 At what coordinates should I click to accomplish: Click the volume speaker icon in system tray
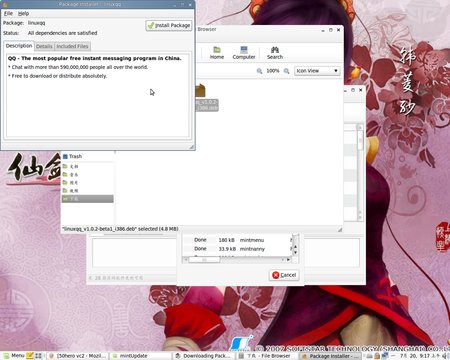point(445,356)
